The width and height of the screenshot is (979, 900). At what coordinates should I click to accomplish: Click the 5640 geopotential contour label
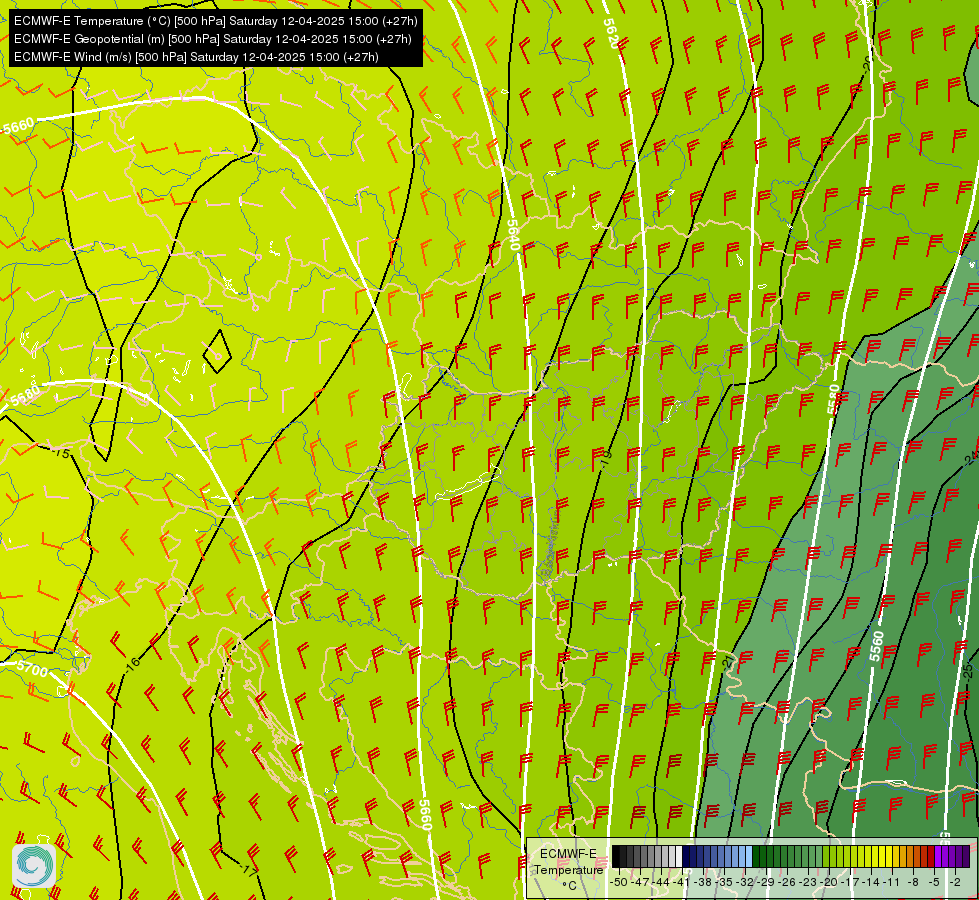tap(513, 235)
